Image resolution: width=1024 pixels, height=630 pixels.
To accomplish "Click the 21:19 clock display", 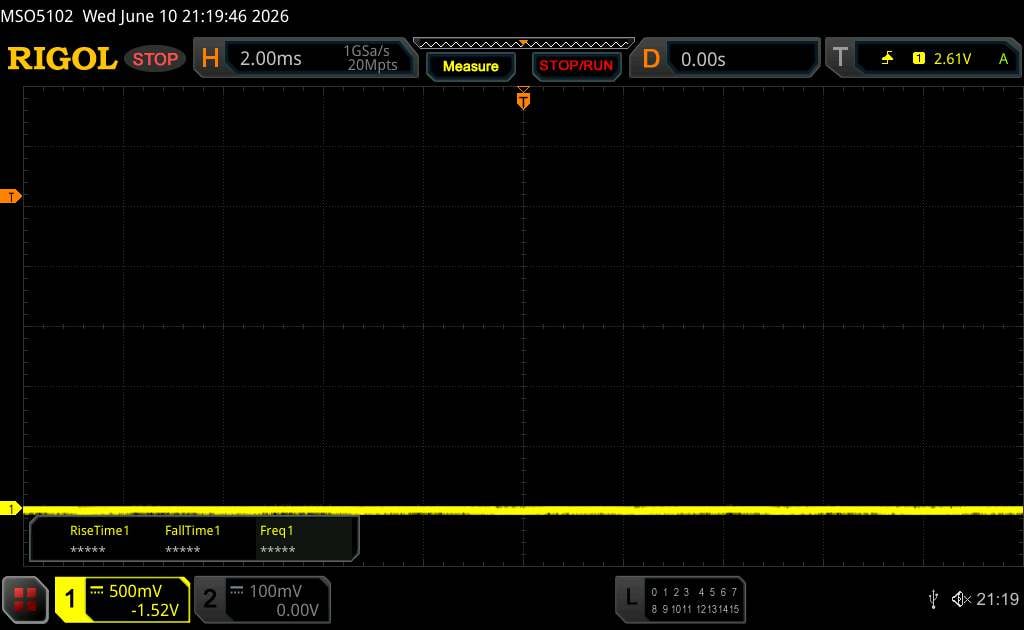I will (997, 599).
